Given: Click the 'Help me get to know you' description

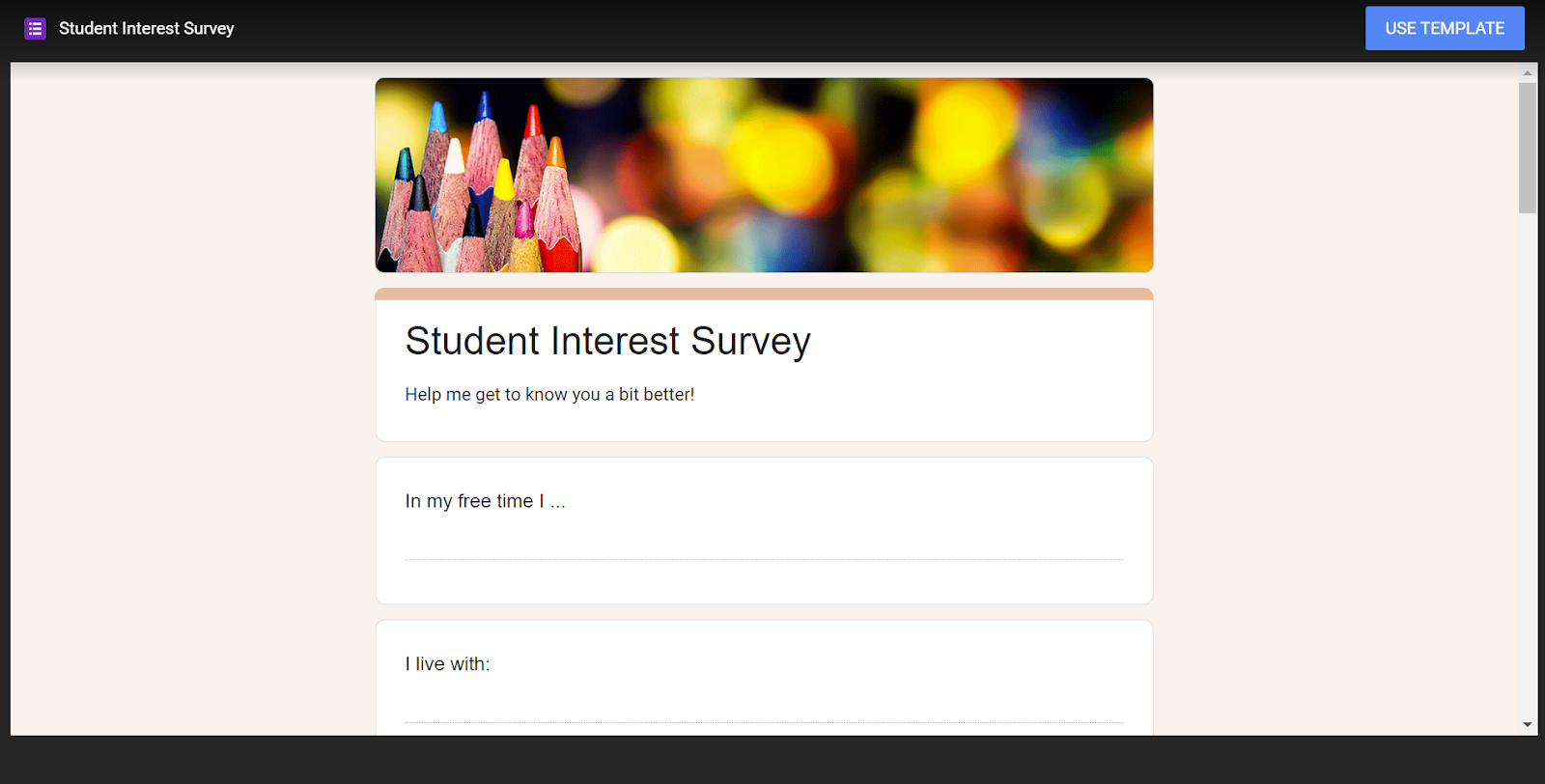Looking at the screenshot, I should pyautogui.click(x=549, y=394).
